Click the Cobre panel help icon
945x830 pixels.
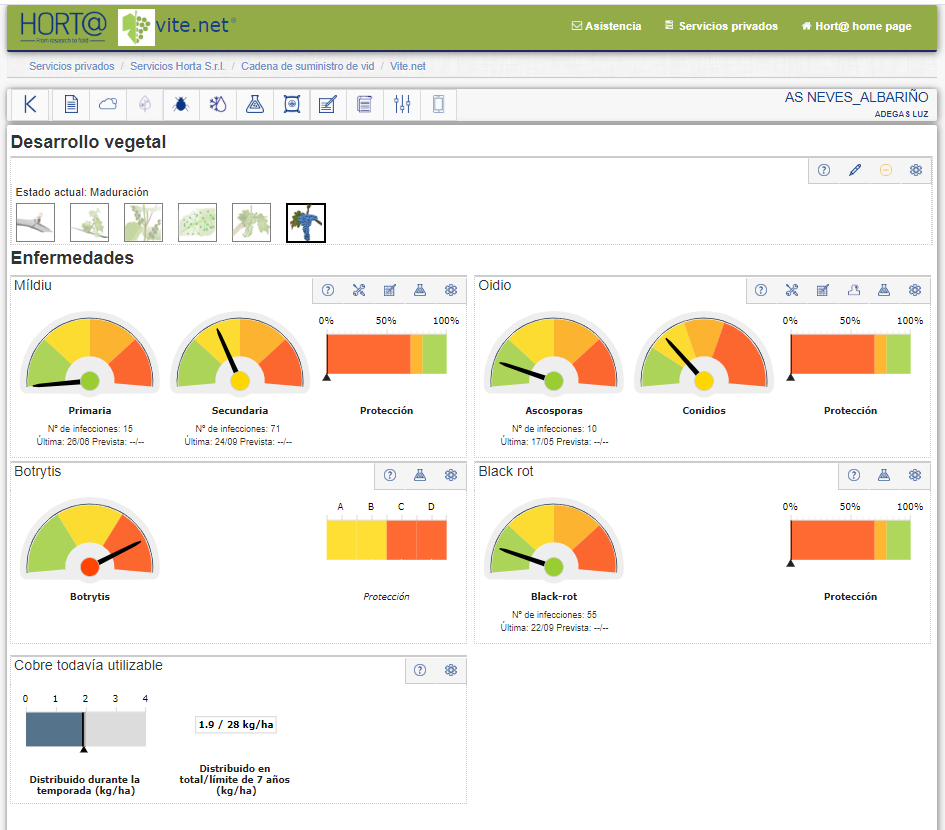click(420, 670)
